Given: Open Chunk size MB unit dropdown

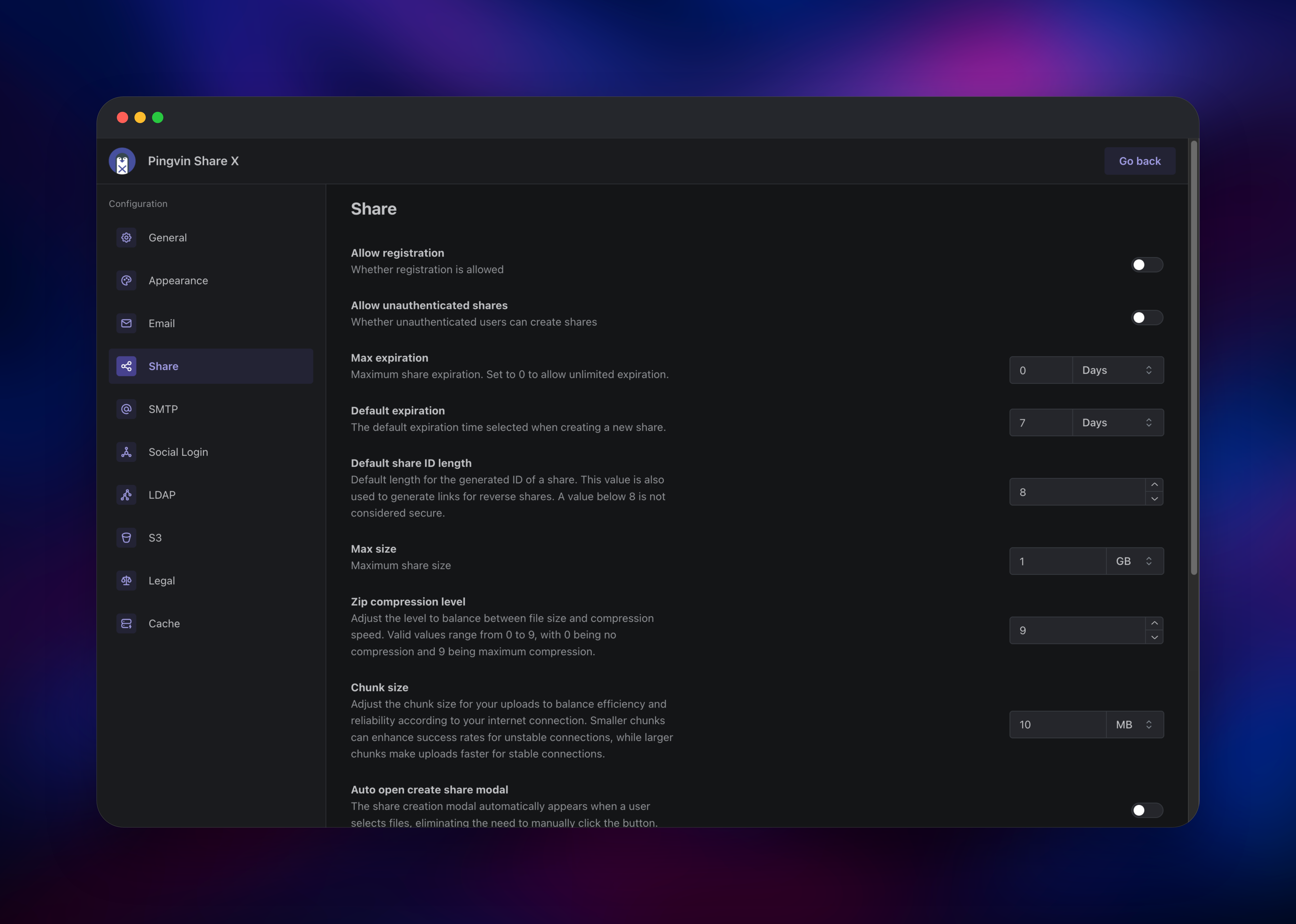Looking at the screenshot, I should [x=1135, y=725].
